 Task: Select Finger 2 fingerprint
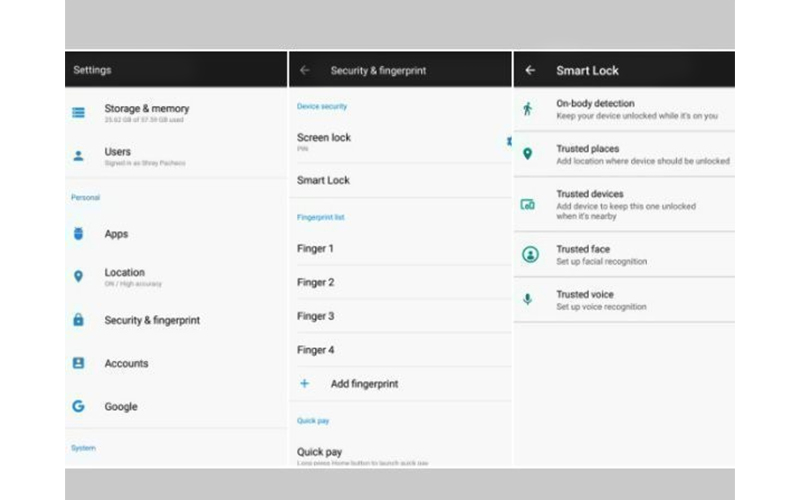pos(400,282)
